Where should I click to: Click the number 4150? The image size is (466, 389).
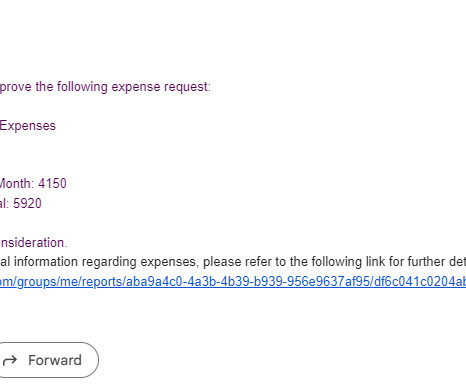(x=52, y=183)
